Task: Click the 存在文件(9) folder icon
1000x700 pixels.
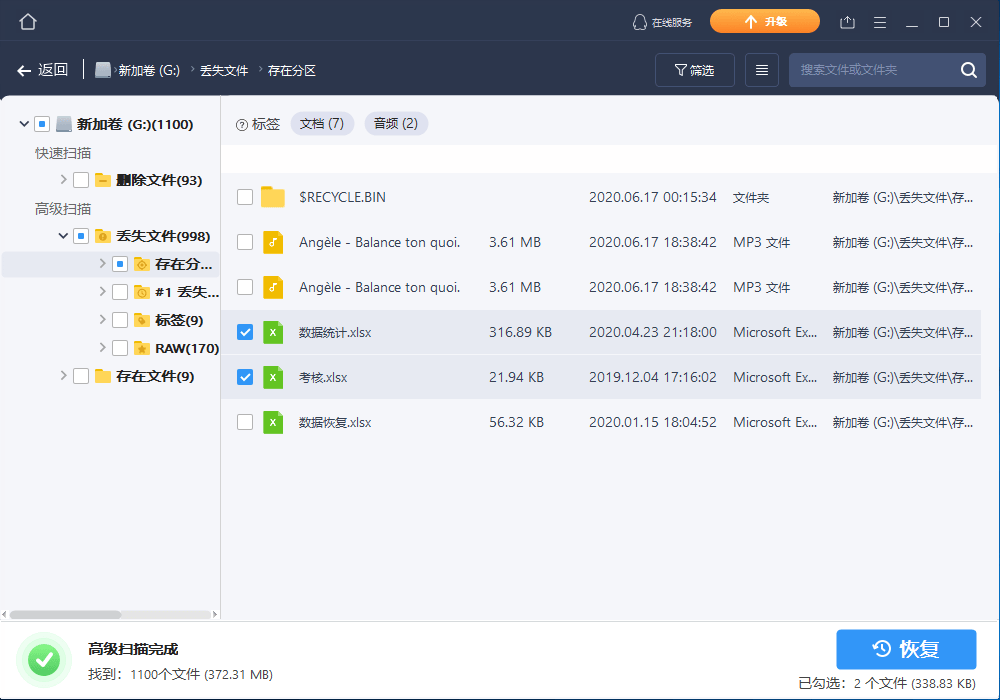Action: 103,376
